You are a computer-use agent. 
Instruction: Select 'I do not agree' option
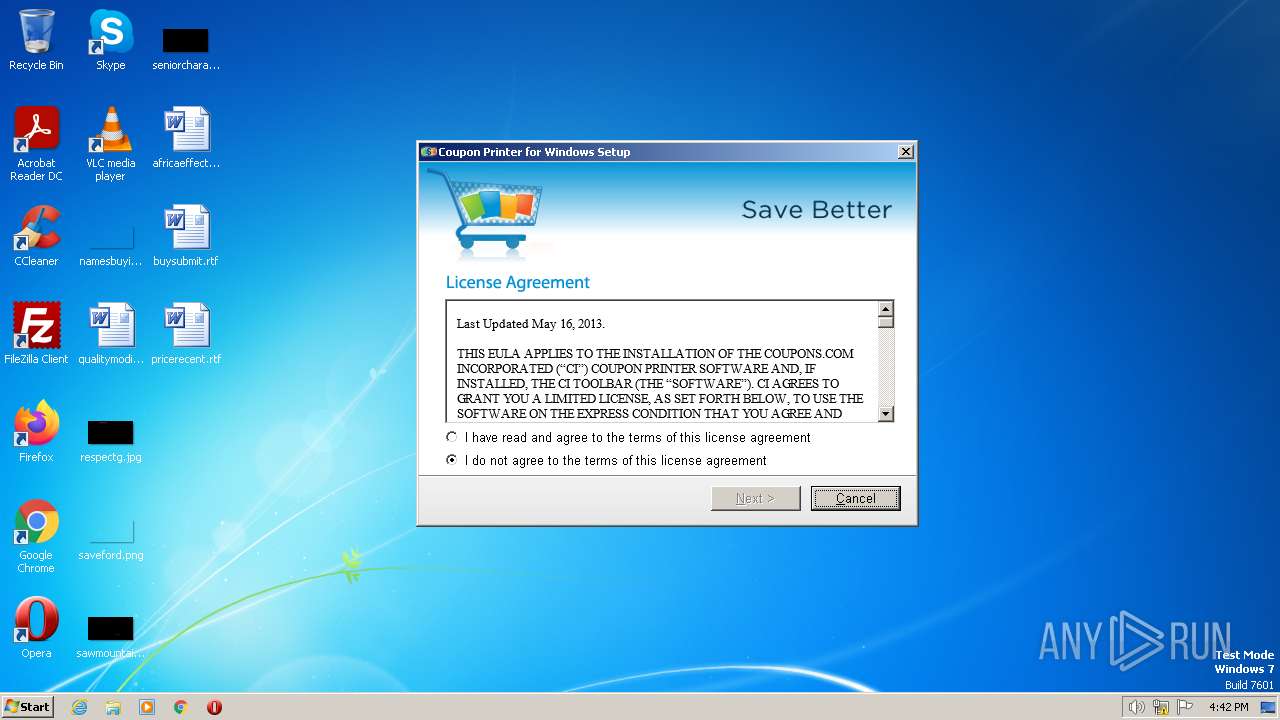[x=607, y=461]
